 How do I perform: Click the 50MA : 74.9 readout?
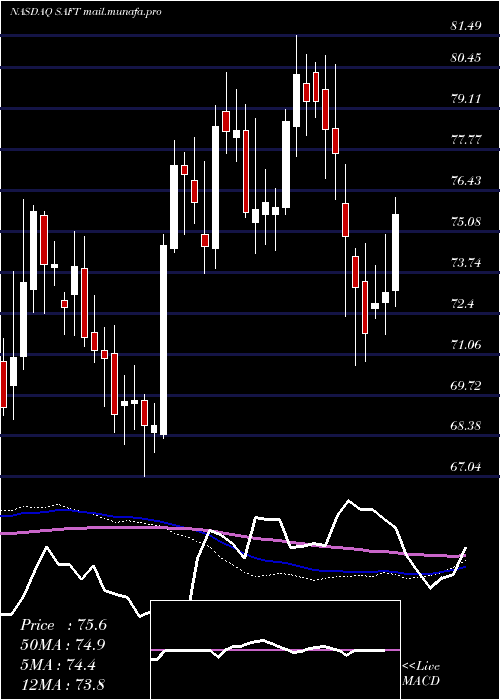63,645
